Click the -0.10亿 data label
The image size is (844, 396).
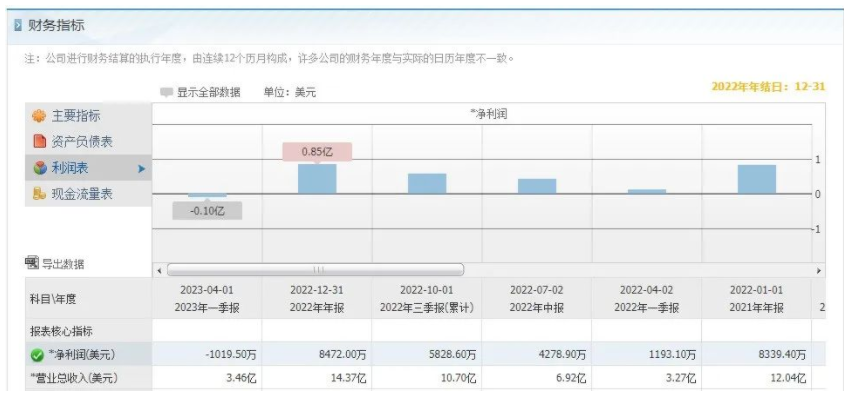(207, 211)
